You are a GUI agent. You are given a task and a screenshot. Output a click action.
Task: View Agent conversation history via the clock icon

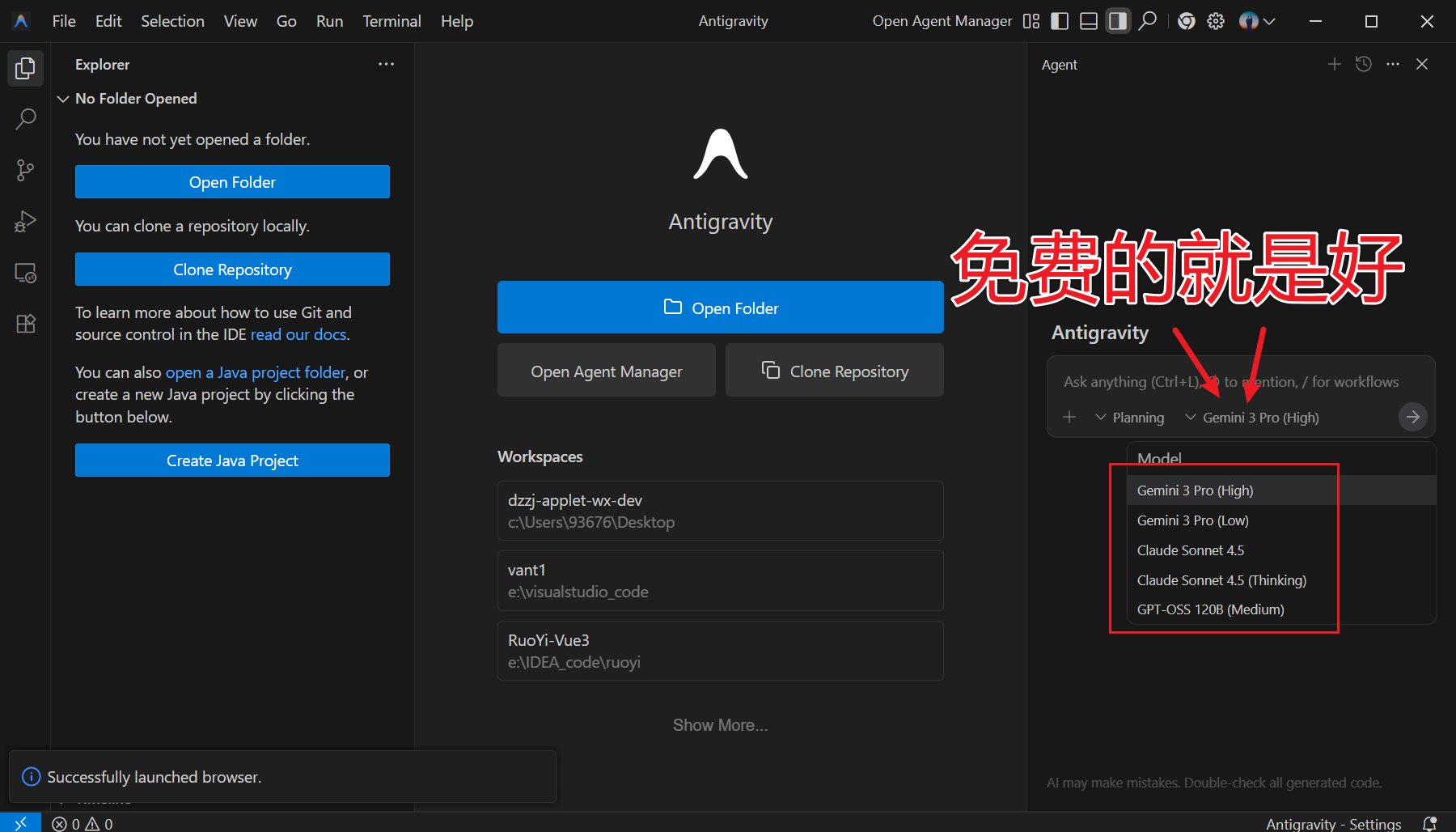pyautogui.click(x=1364, y=64)
